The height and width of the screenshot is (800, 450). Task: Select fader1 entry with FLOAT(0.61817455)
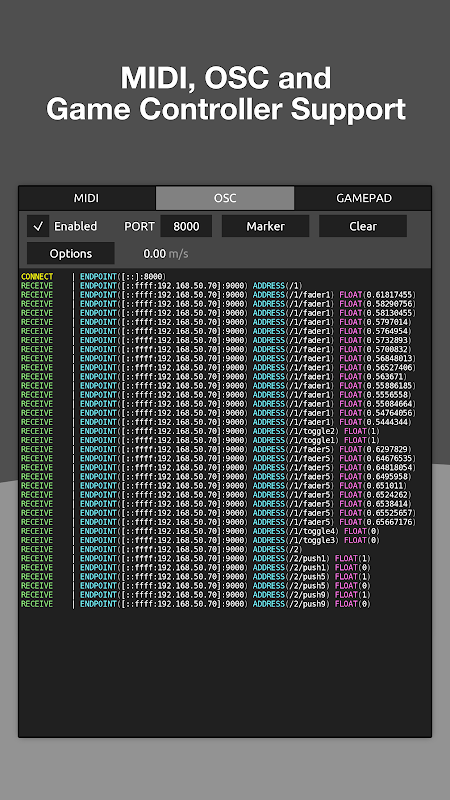[x=218, y=295]
